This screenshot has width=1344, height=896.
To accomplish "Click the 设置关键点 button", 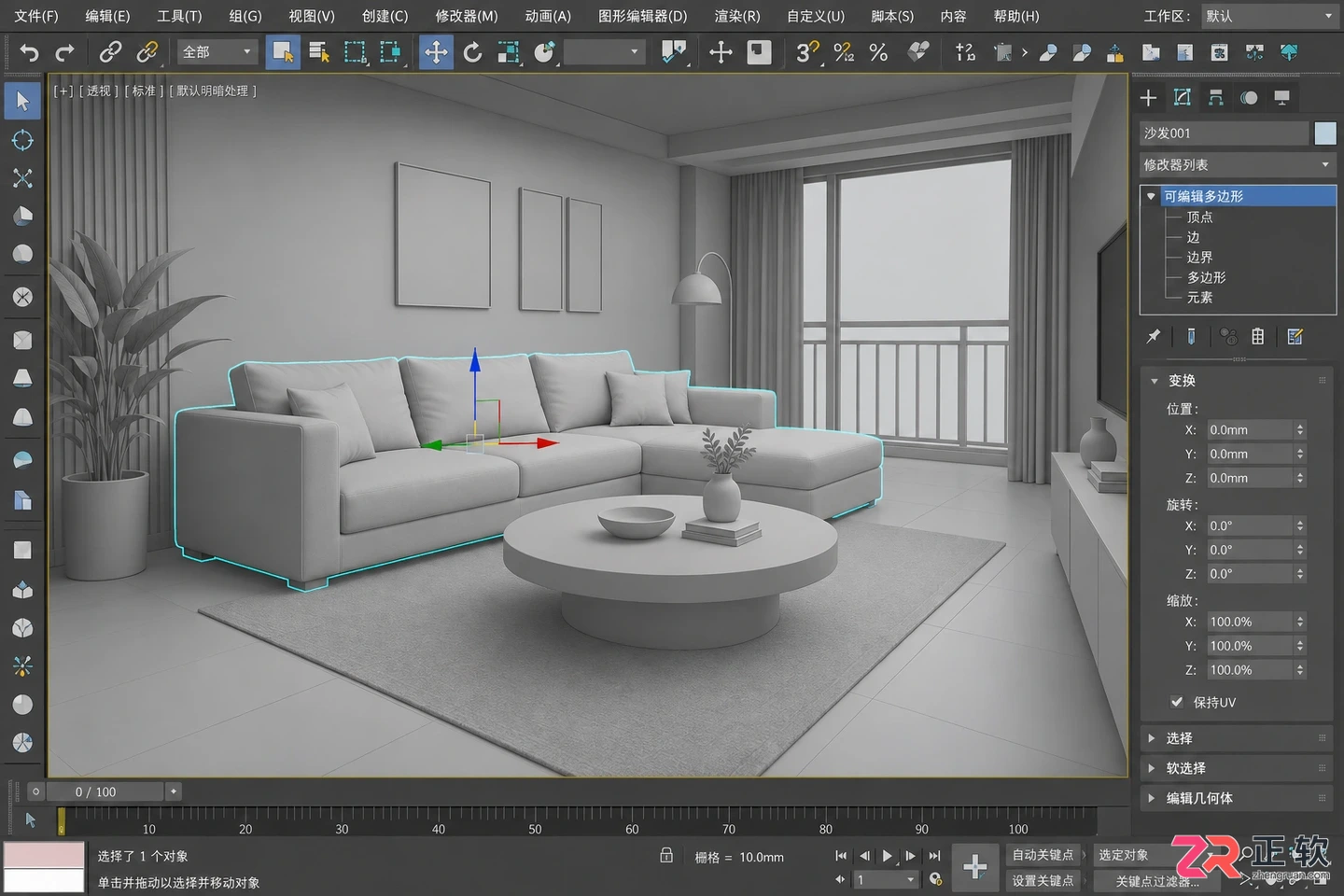I will coord(1043,881).
